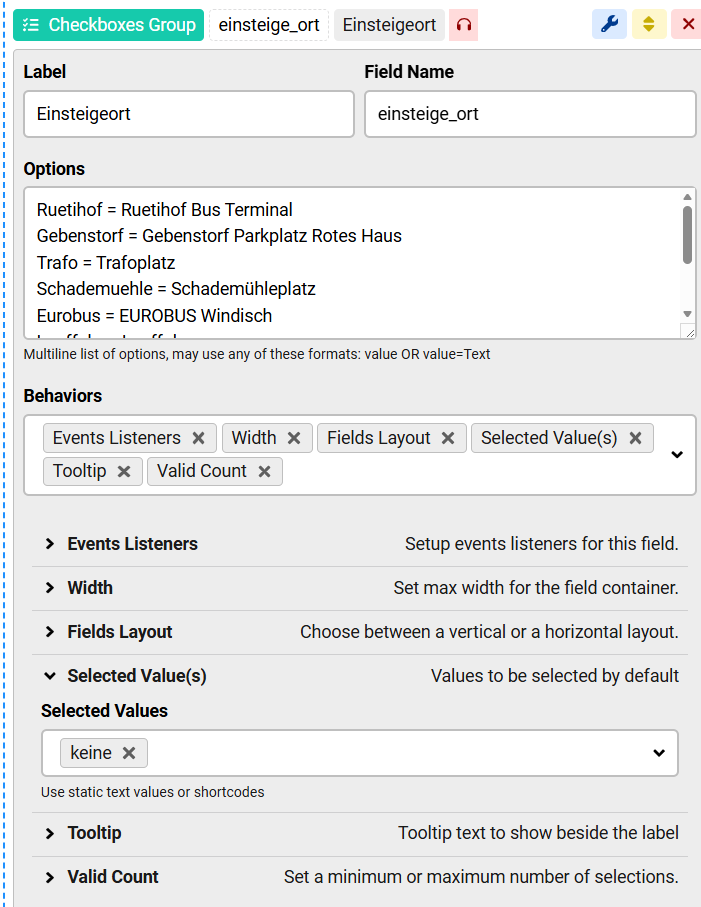Remove the Selected Value(s) behavior tag

click(634, 438)
